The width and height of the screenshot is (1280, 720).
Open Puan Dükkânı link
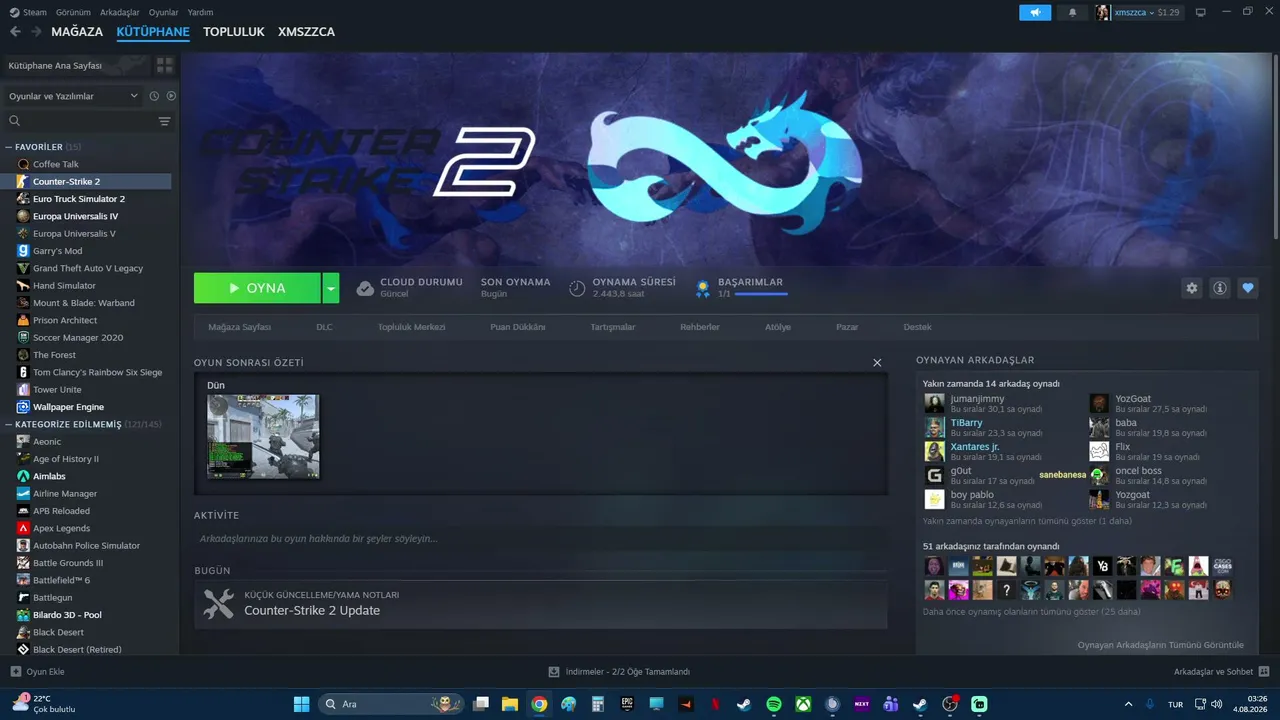click(x=518, y=327)
